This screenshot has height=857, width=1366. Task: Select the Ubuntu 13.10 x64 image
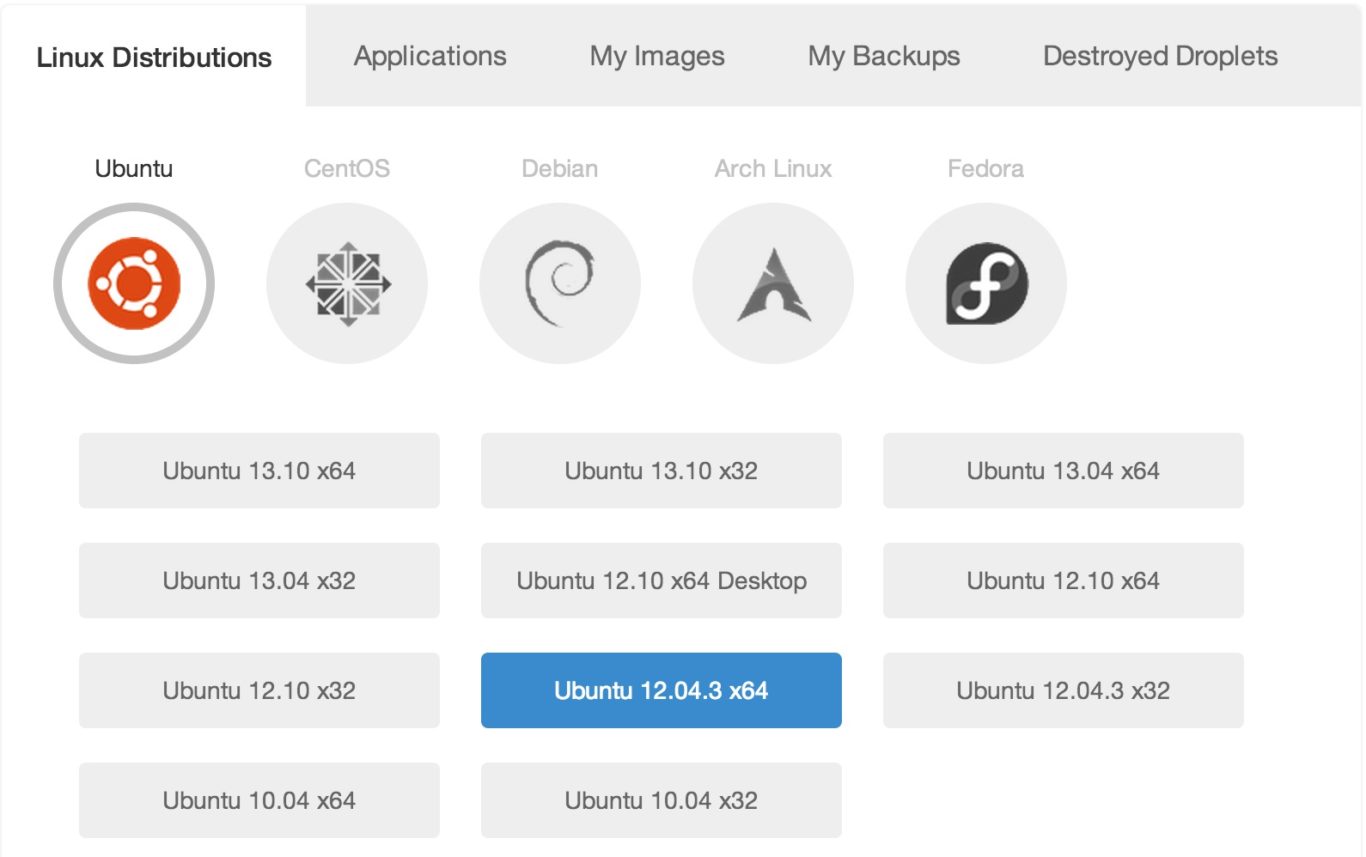(x=259, y=470)
